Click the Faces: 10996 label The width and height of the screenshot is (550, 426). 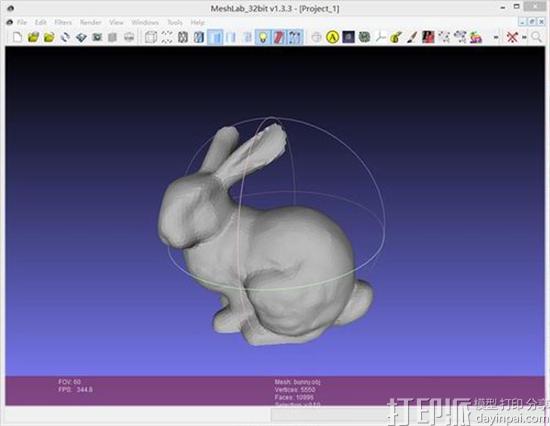294,398
